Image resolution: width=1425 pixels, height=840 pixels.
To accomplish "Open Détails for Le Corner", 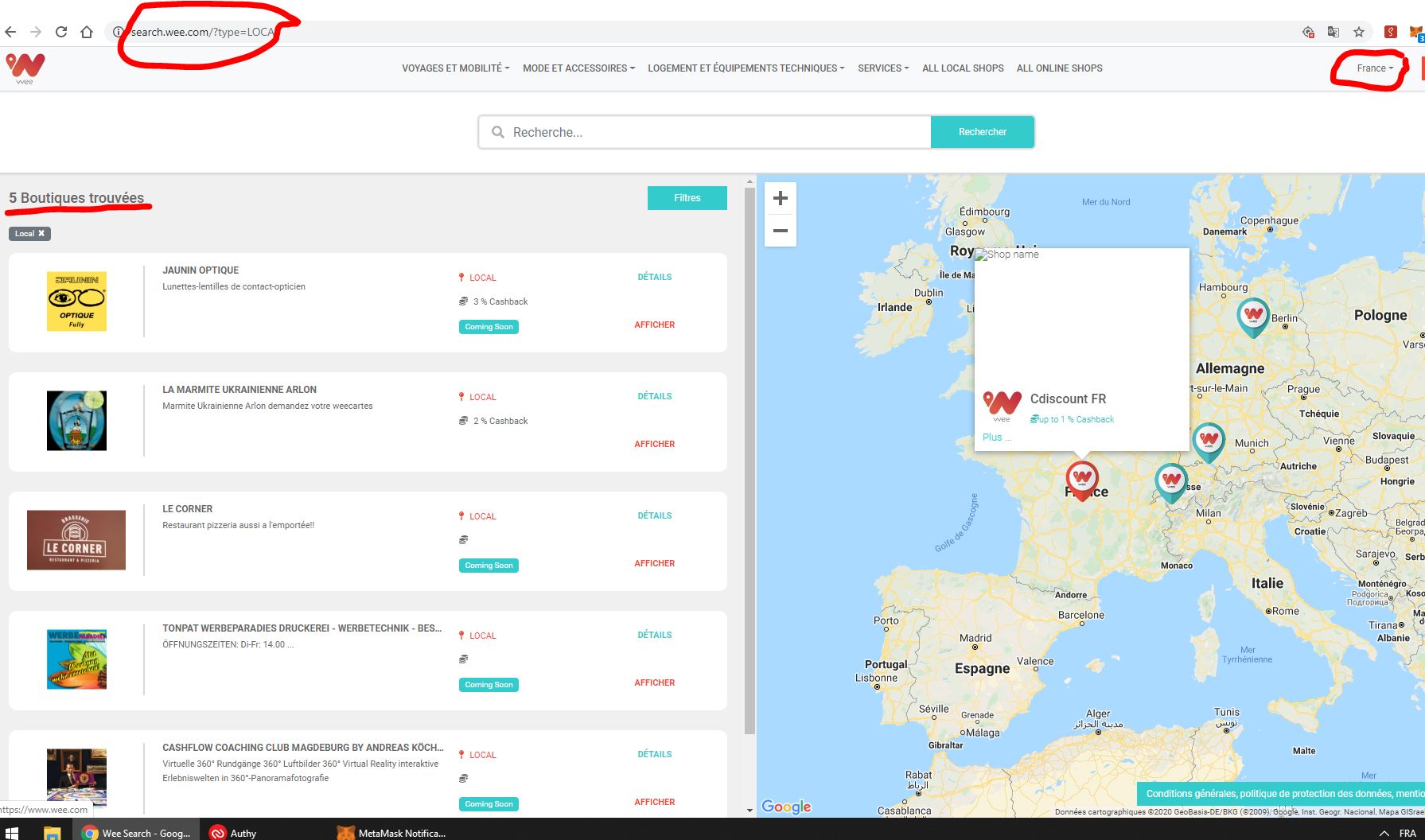I will pos(655,515).
